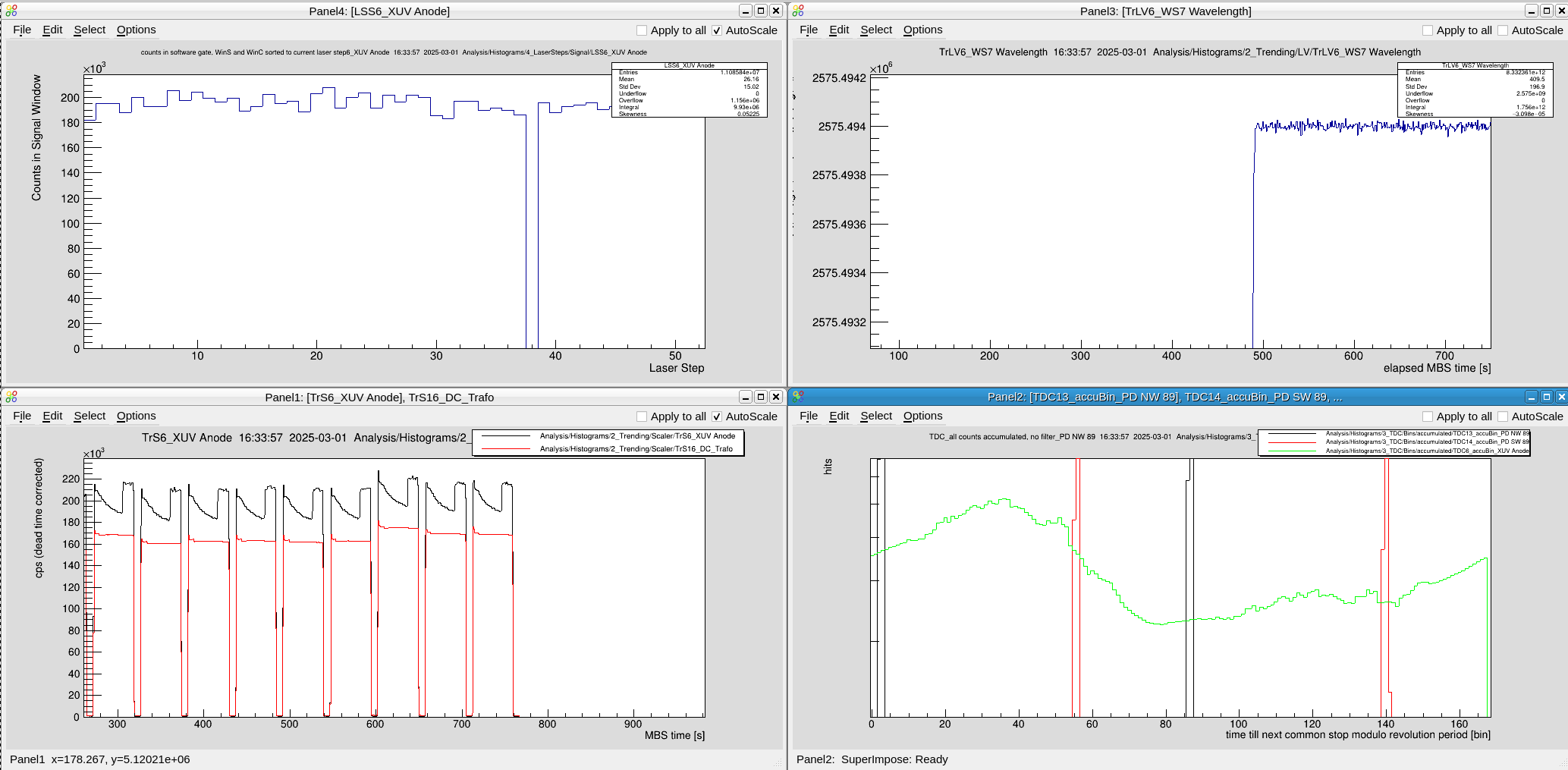1568x770 pixels.
Task: Click Panel1 status bar coordinate readout
Action: pos(100,759)
